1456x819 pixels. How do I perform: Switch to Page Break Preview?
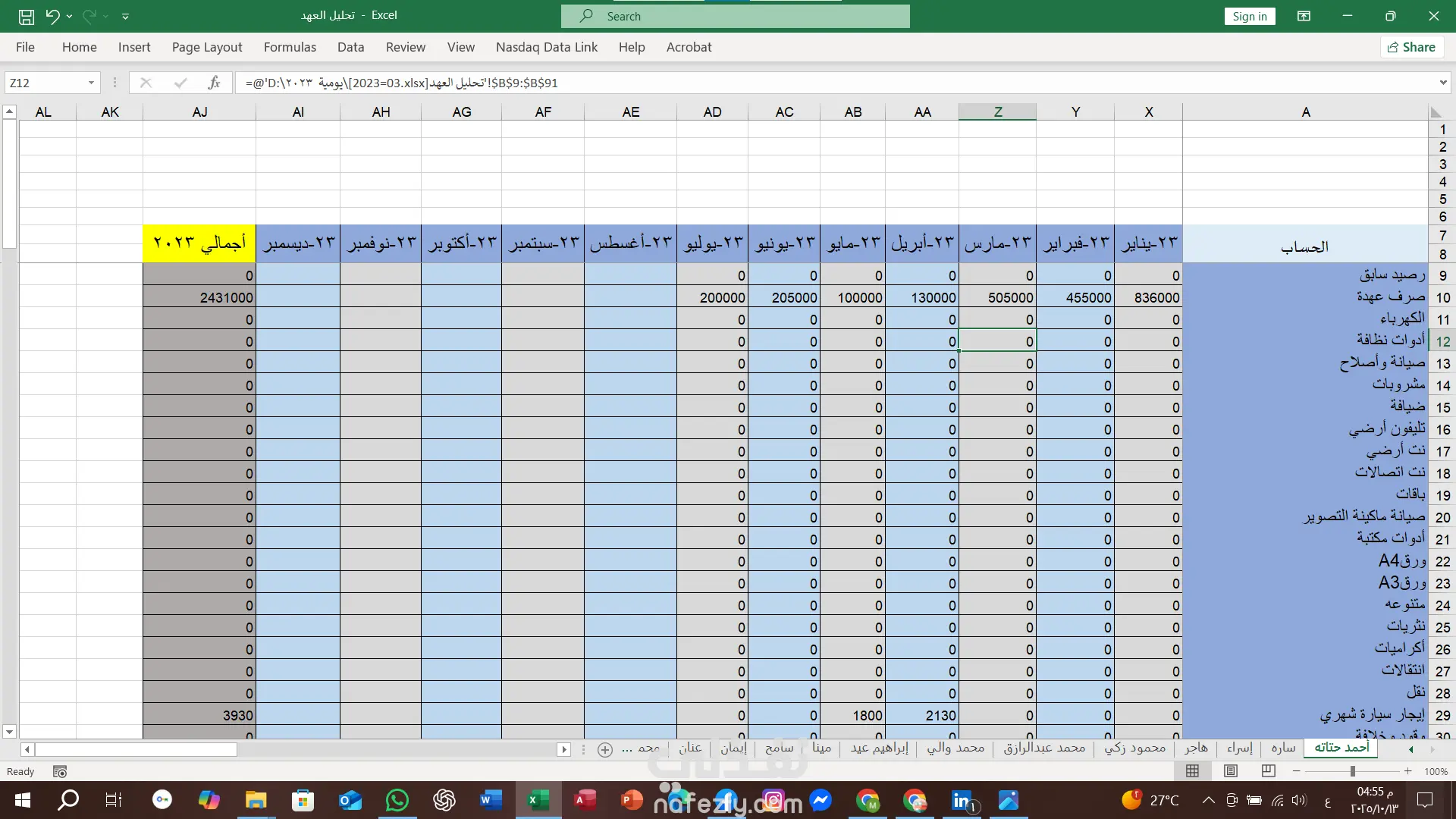pos(1268,771)
